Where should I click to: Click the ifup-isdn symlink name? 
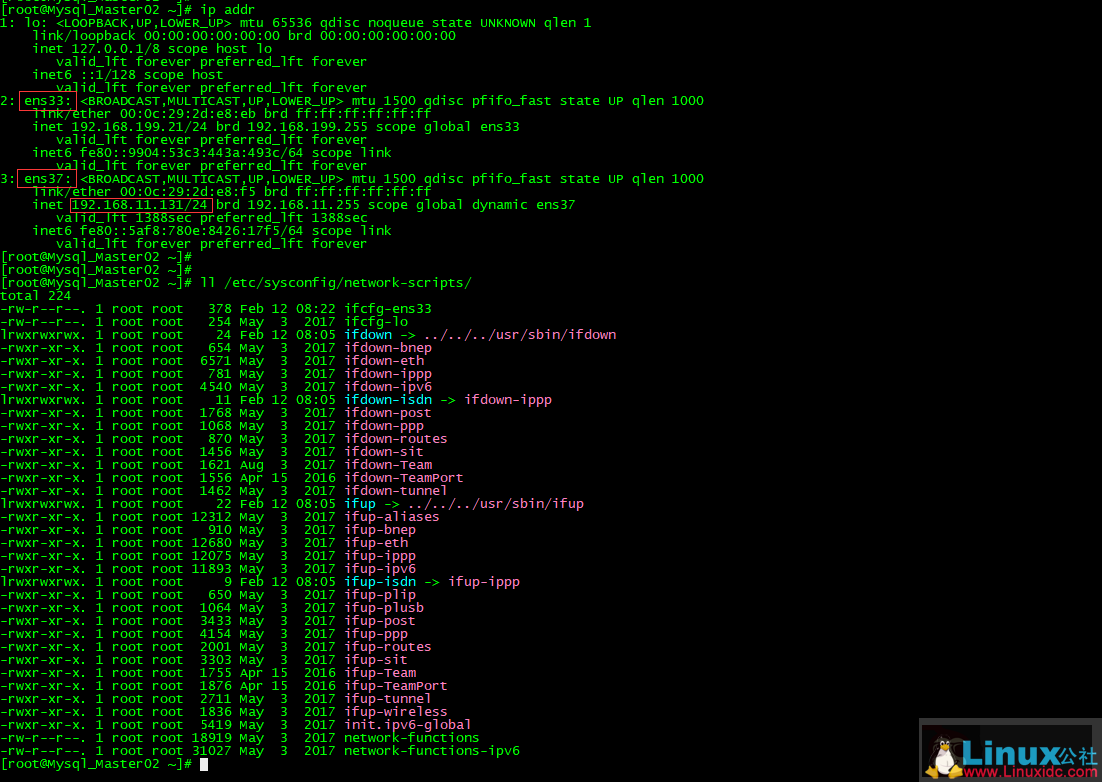(380, 582)
